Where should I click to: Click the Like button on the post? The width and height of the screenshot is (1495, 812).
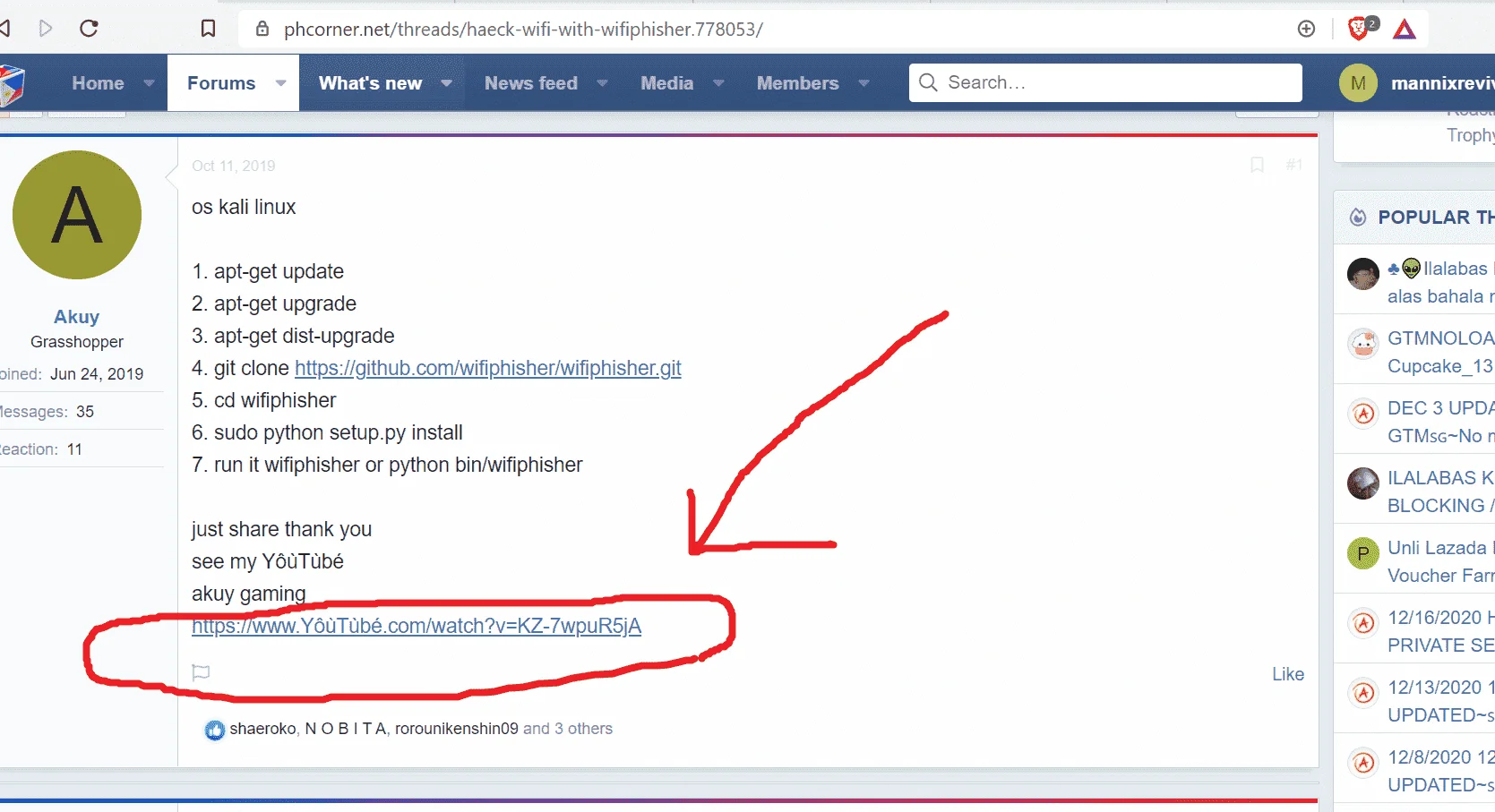coord(1288,674)
